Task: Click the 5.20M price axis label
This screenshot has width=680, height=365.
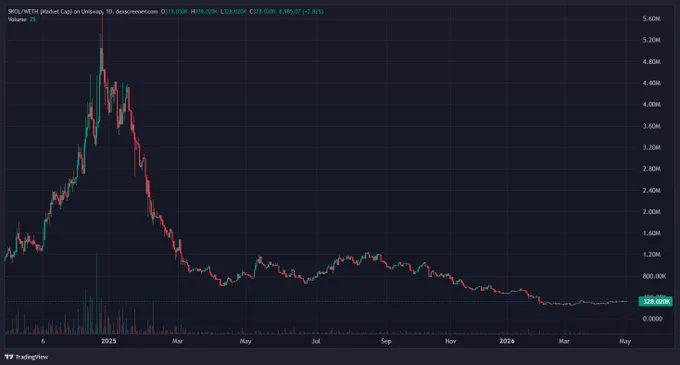Action: tap(651, 40)
